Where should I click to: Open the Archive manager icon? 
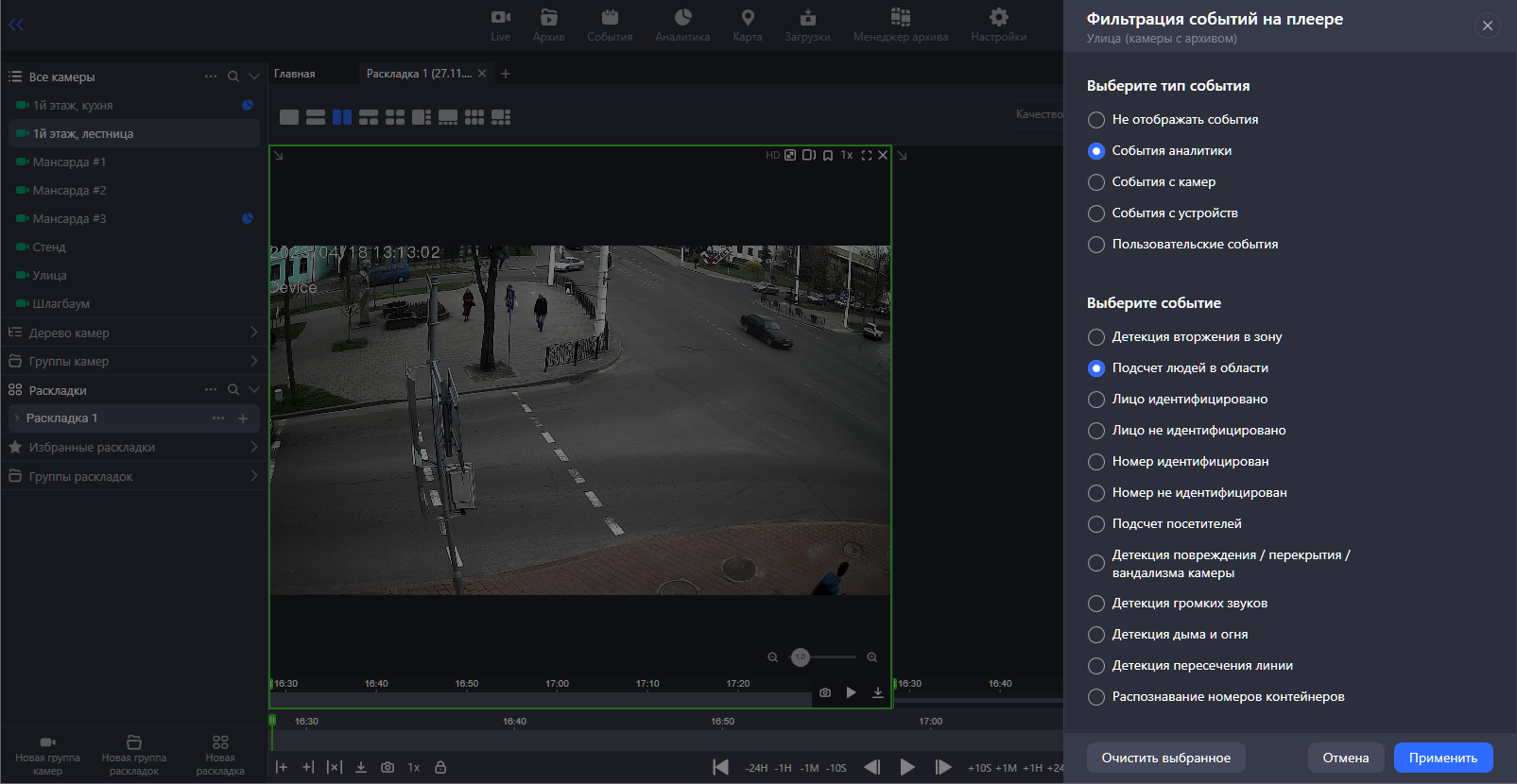tap(900, 25)
